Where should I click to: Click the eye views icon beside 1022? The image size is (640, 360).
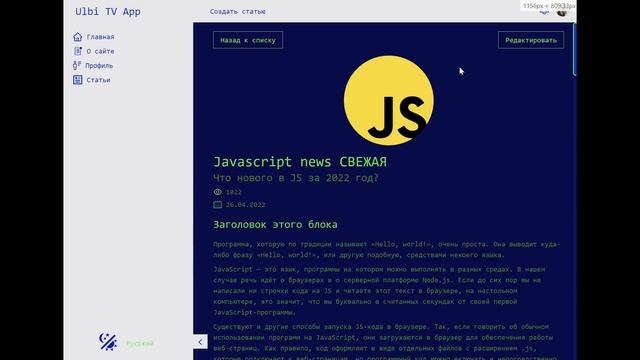(x=218, y=192)
